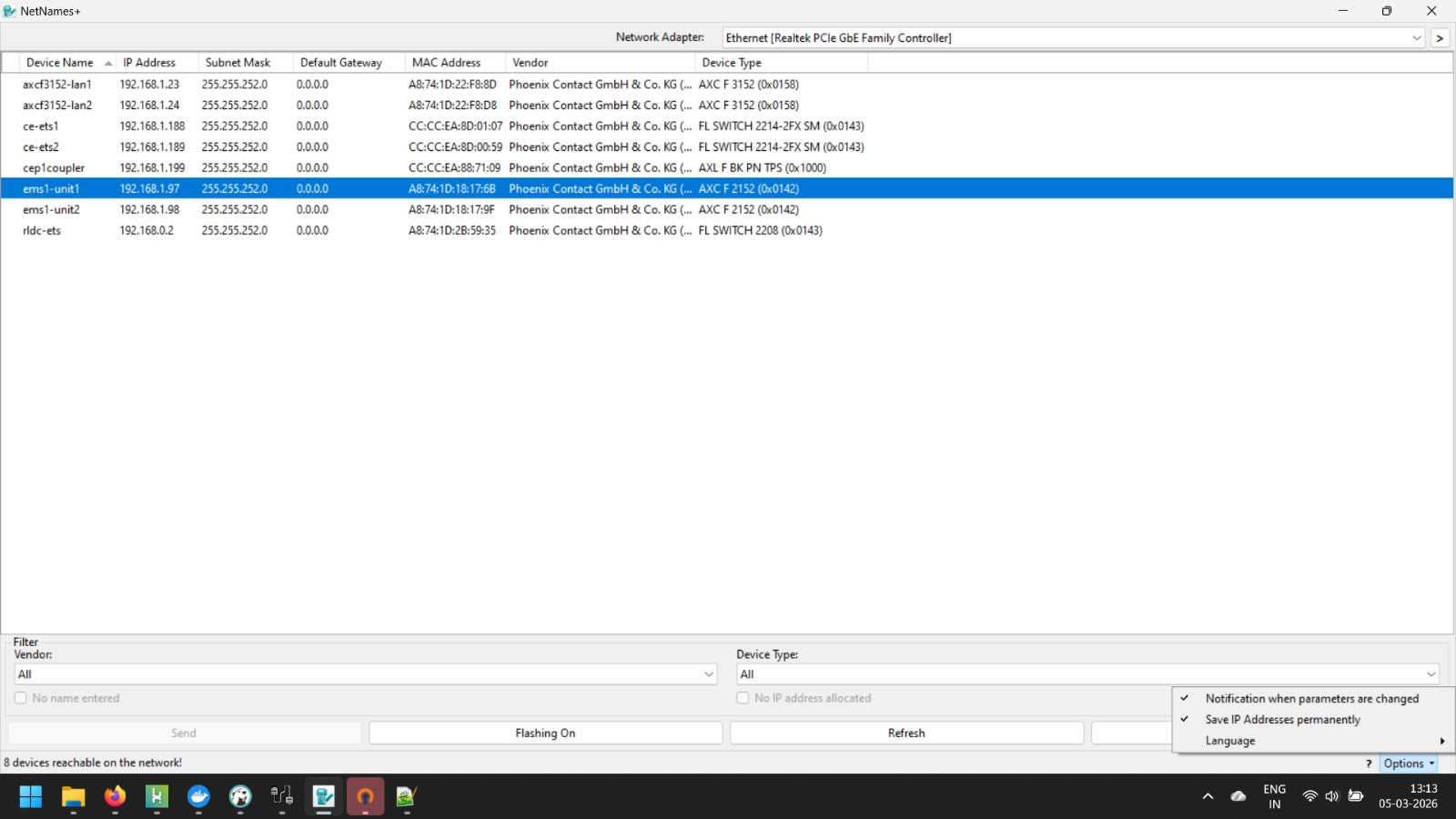Click the help question mark icon
This screenshot has height=819, width=1456.
click(x=1368, y=763)
